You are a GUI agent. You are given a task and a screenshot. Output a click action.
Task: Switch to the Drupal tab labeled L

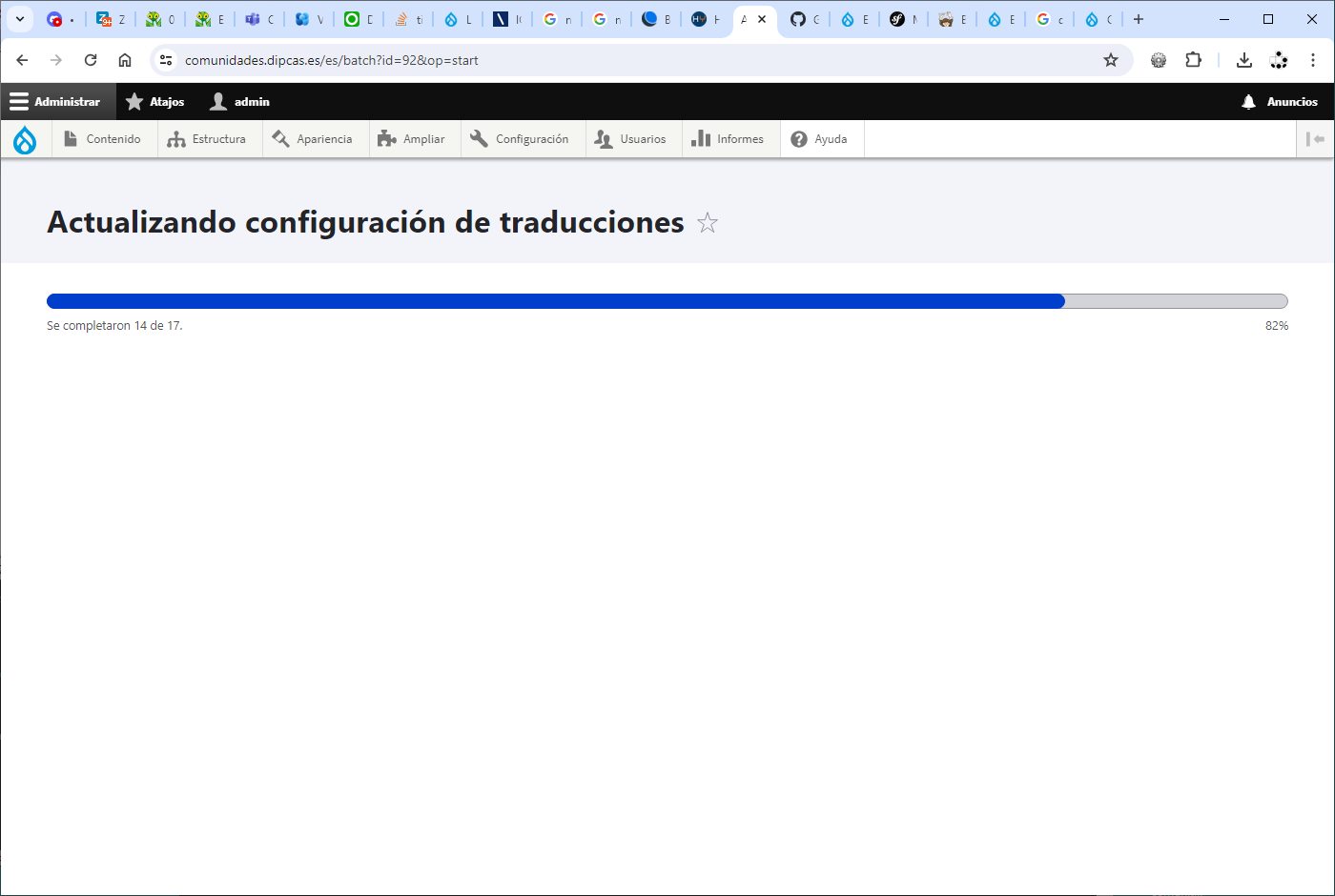458,19
